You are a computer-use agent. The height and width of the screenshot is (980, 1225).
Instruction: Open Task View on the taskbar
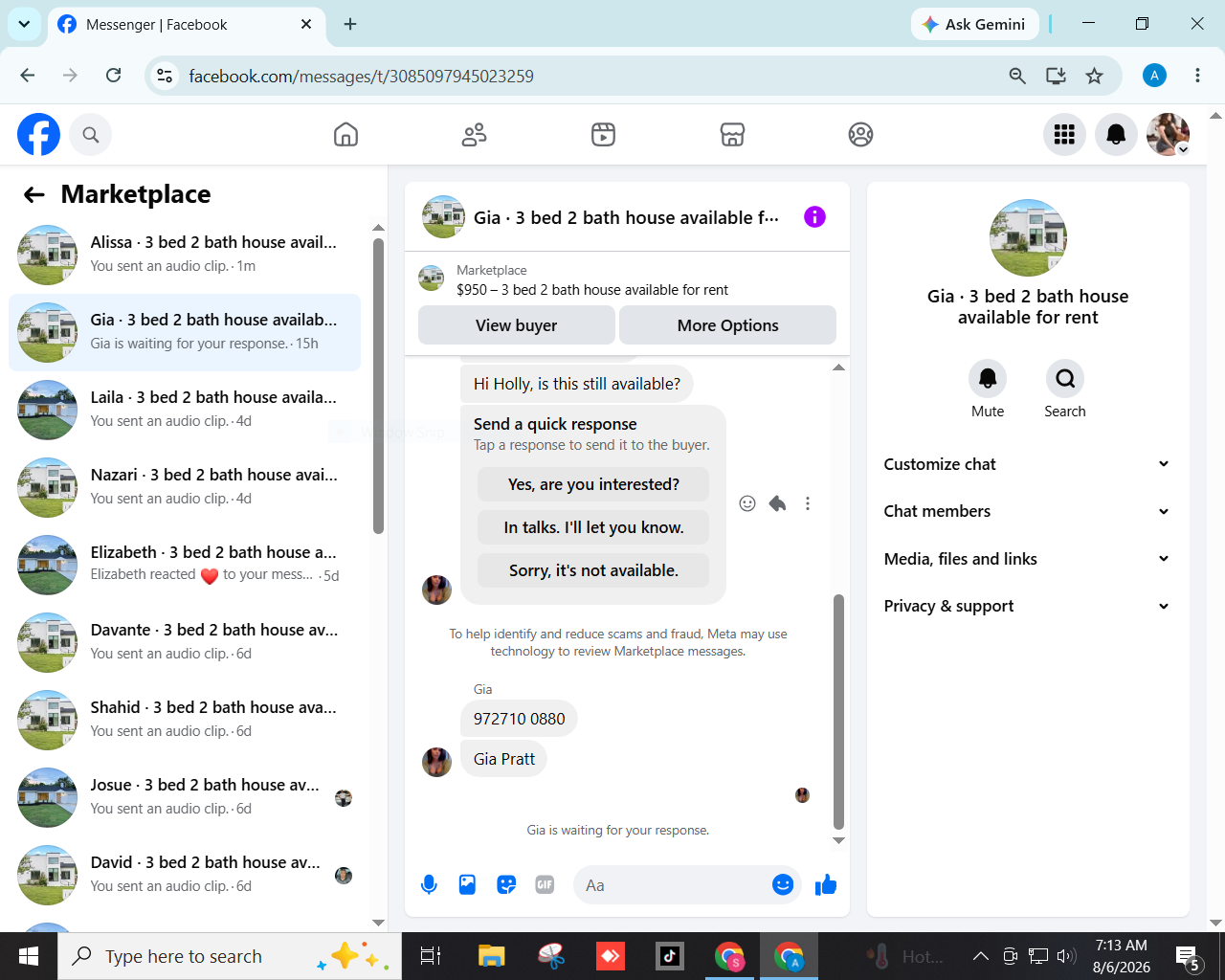(431, 956)
